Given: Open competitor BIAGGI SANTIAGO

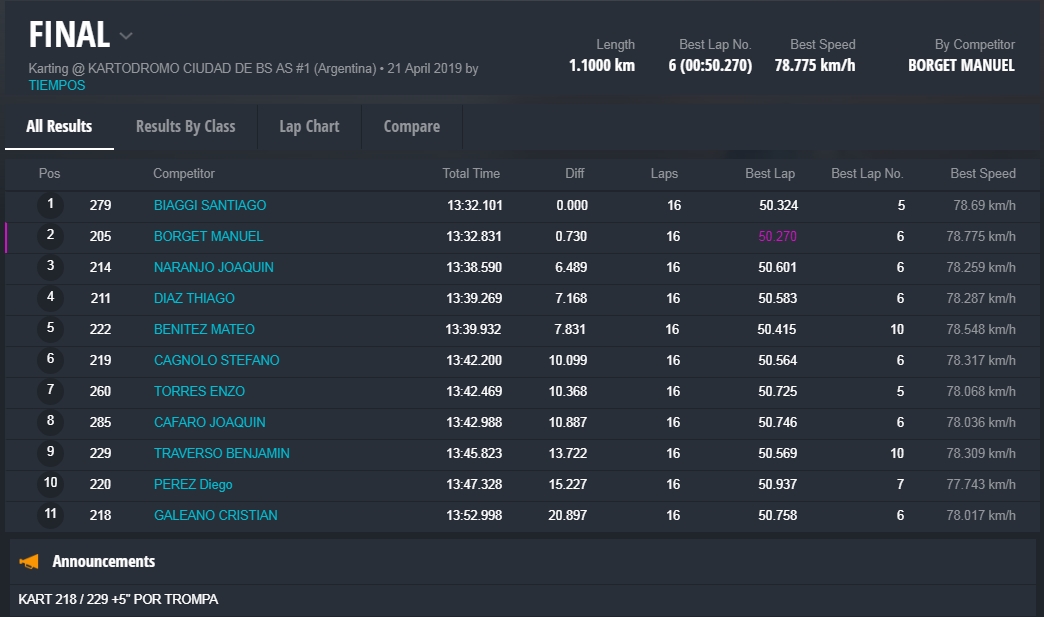Looking at the screenshot, I should pyautogui.click(x=210, y=205).
